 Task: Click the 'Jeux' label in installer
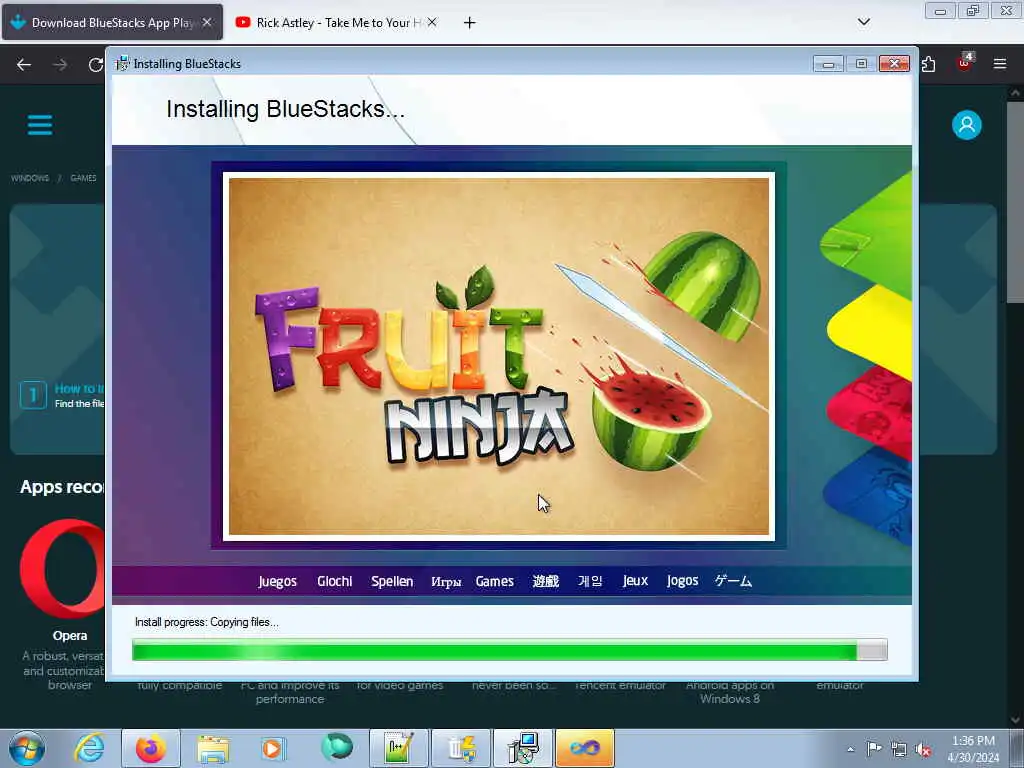635,581
